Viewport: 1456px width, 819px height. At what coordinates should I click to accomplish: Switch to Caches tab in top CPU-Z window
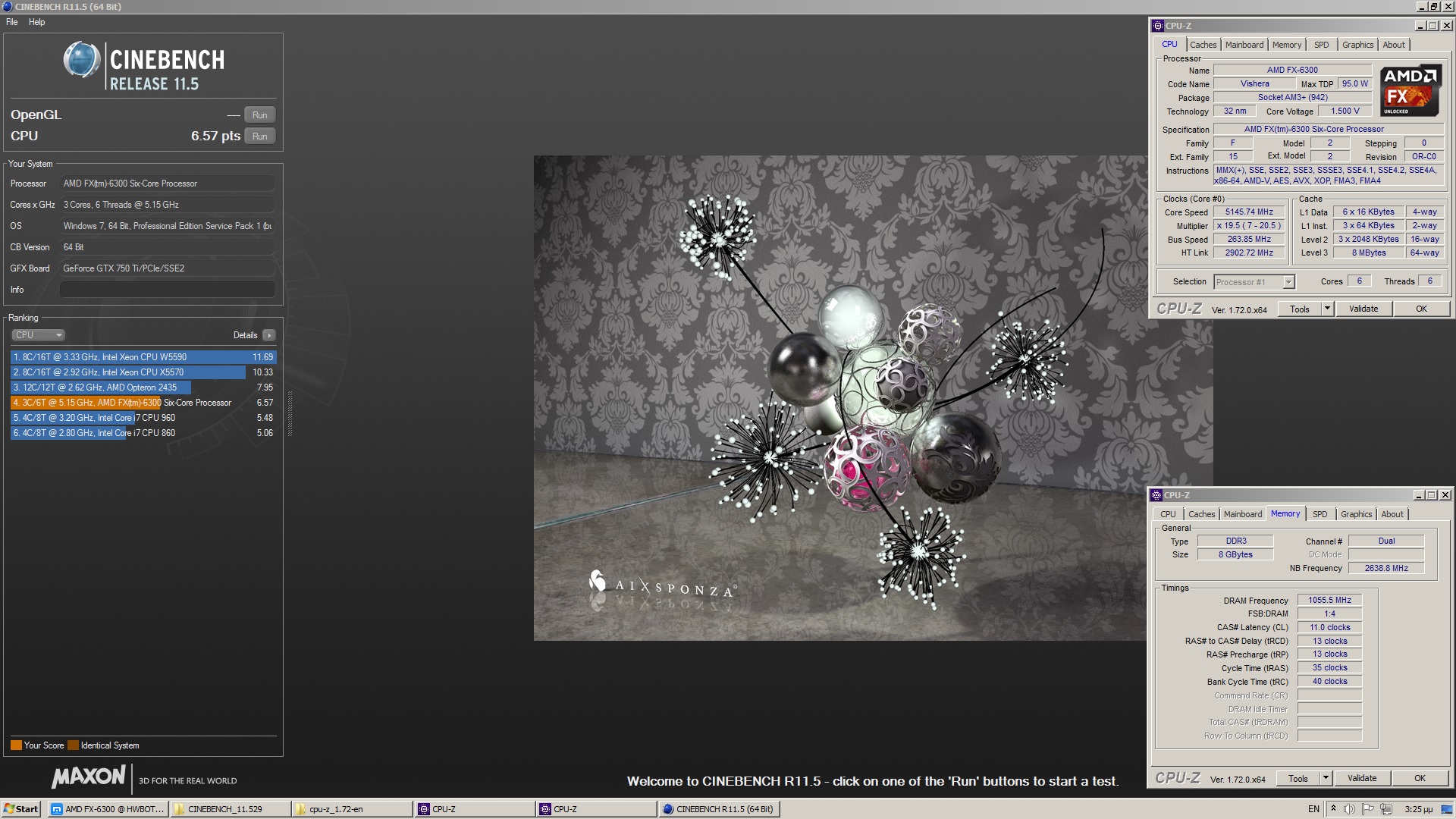[1203, 45]
